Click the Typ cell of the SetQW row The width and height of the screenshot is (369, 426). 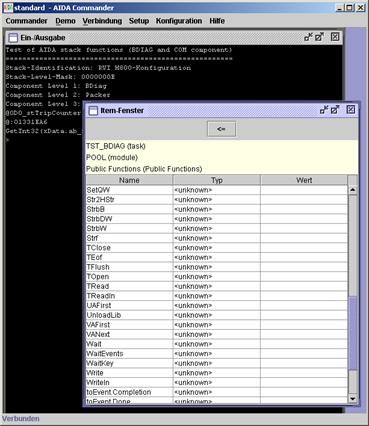tap(217, 190)
